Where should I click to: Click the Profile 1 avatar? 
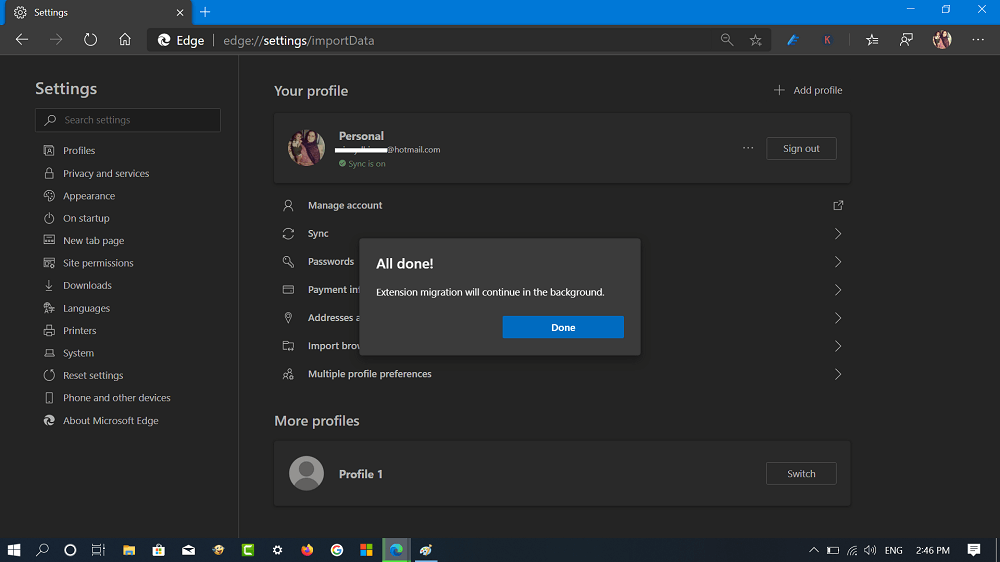[x=306, y=473]
